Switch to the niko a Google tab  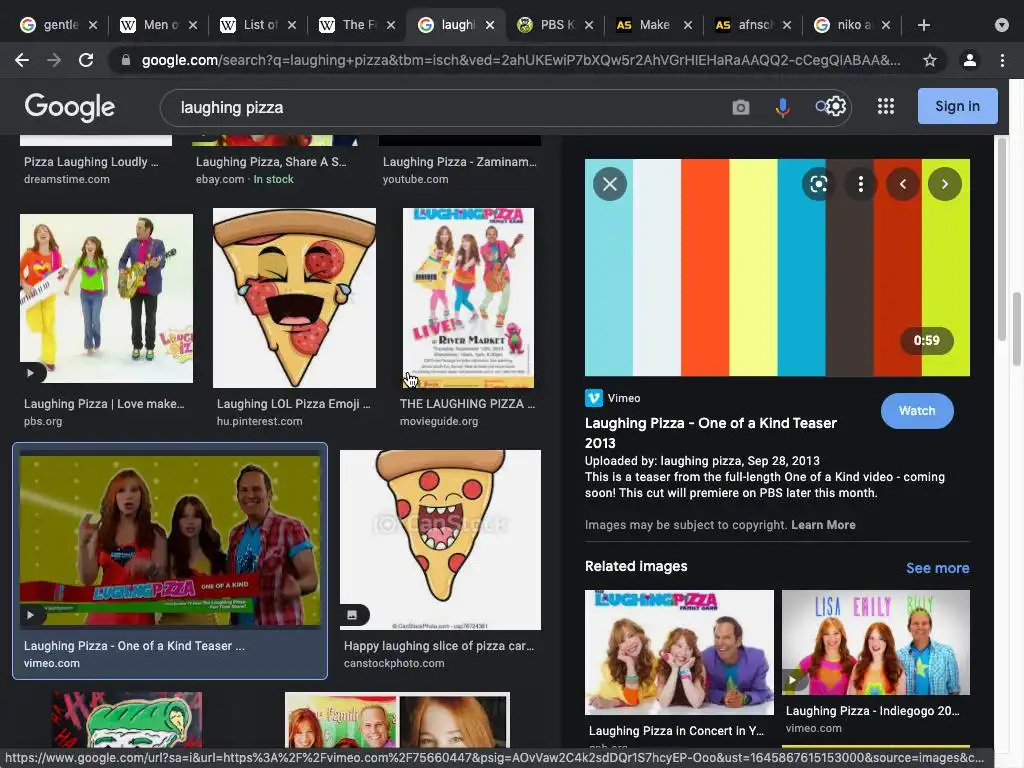point(852,25)
